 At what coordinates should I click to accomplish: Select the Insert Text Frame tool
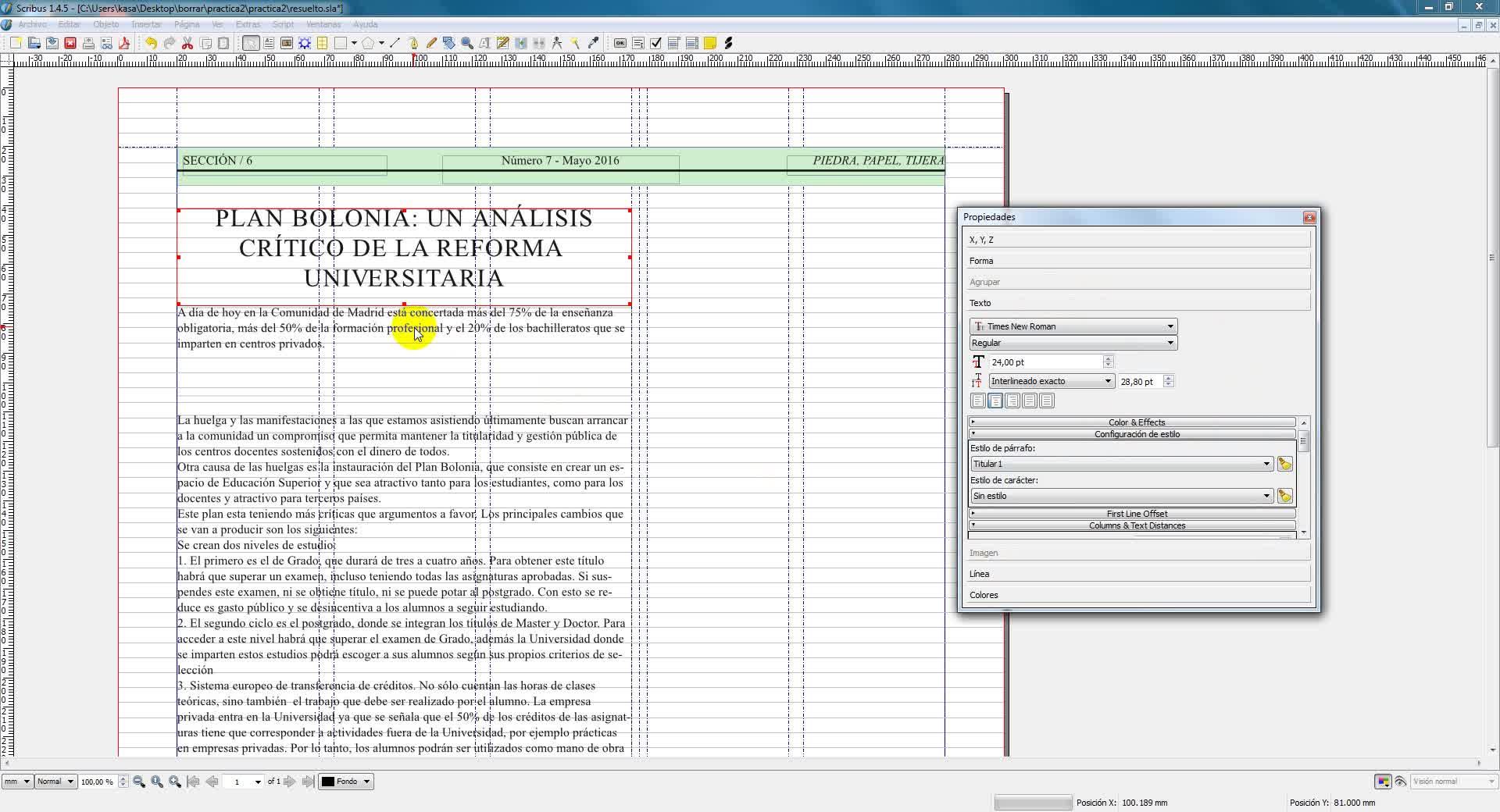[269, 44]
